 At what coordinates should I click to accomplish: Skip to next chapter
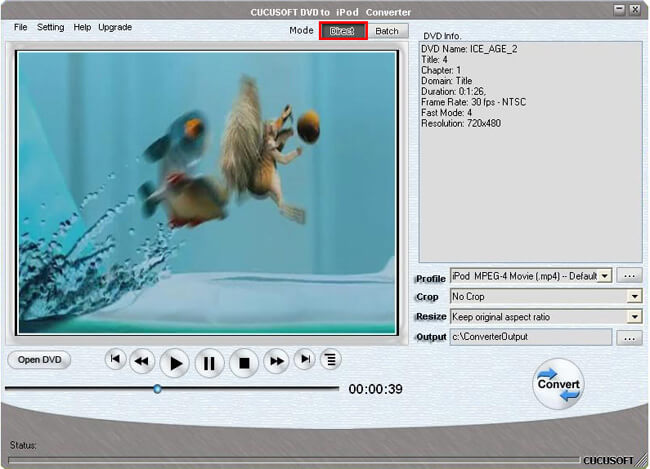pos(304,360)
